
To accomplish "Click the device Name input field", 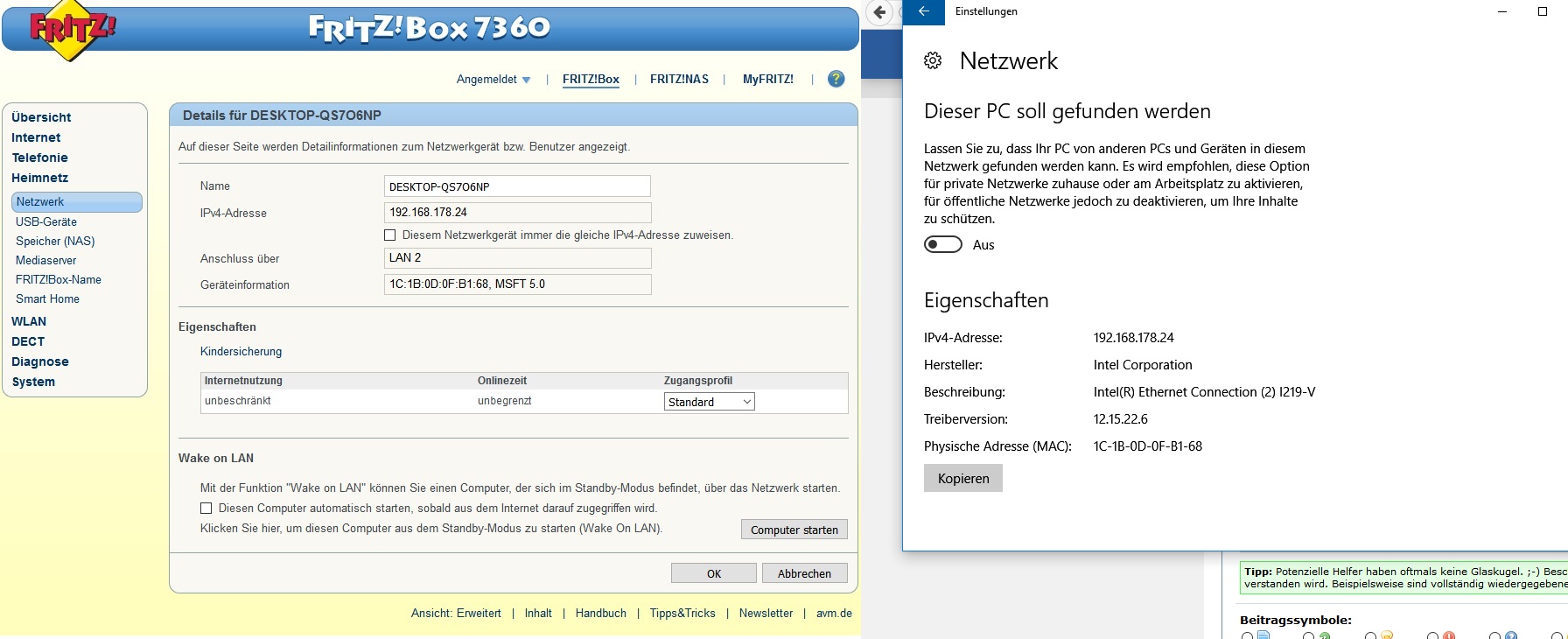I will tap(517, 186).
